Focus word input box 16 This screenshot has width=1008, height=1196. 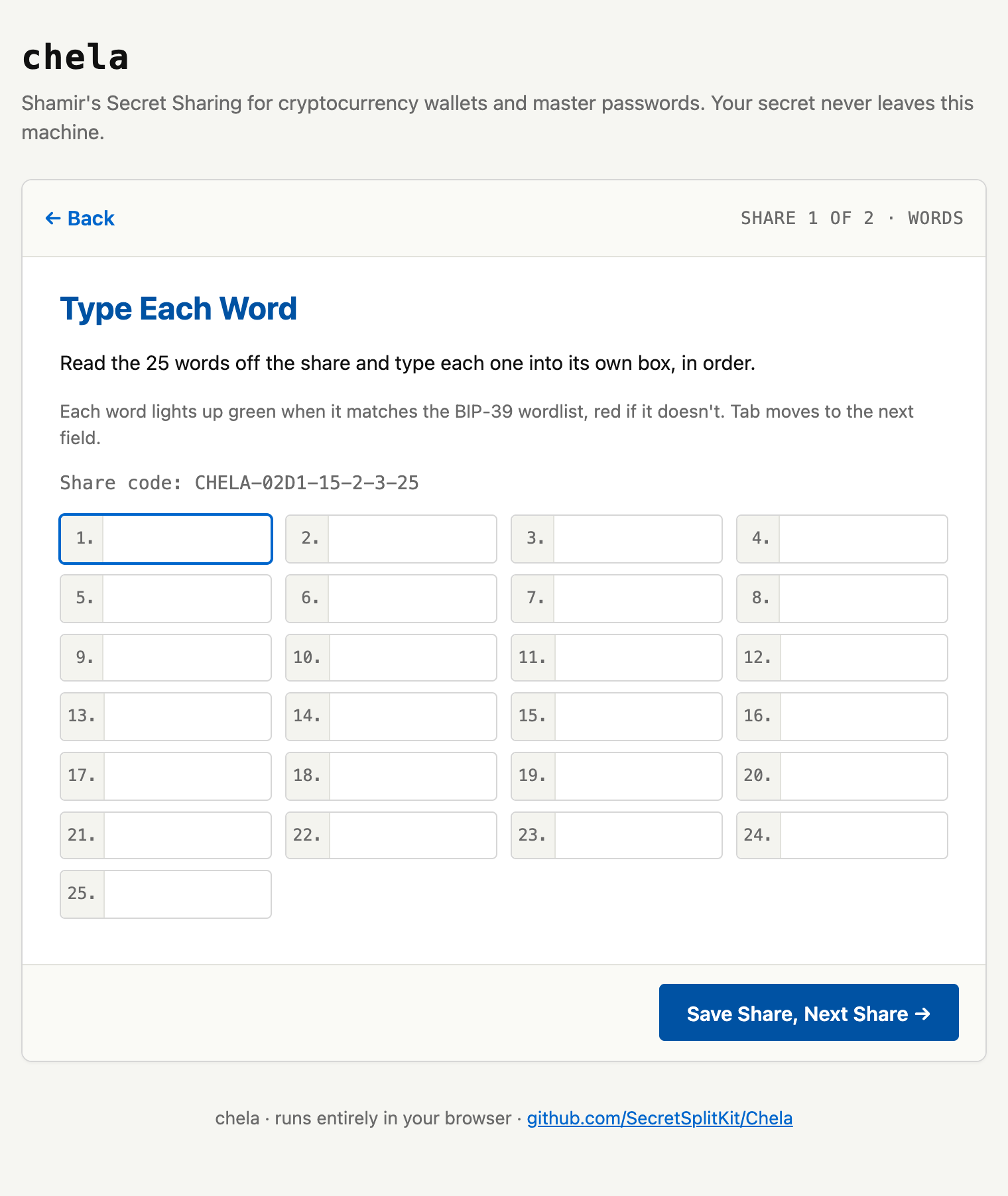point(864,717)
